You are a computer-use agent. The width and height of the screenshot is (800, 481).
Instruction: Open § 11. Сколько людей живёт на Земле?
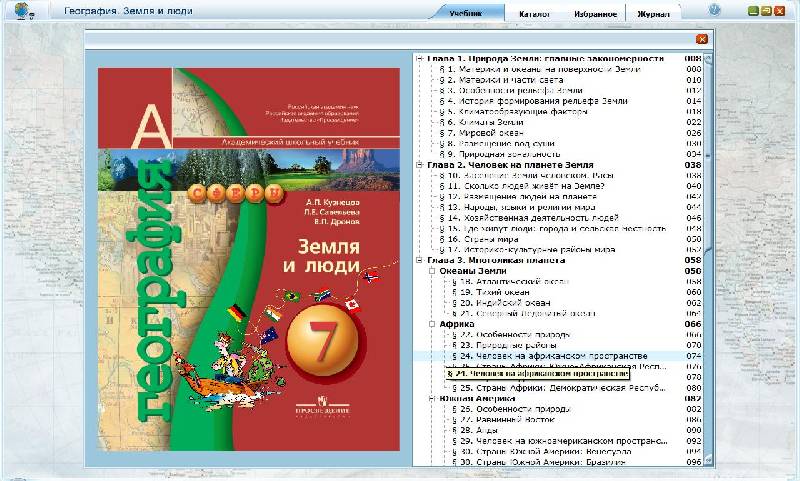tap(522, 186)
